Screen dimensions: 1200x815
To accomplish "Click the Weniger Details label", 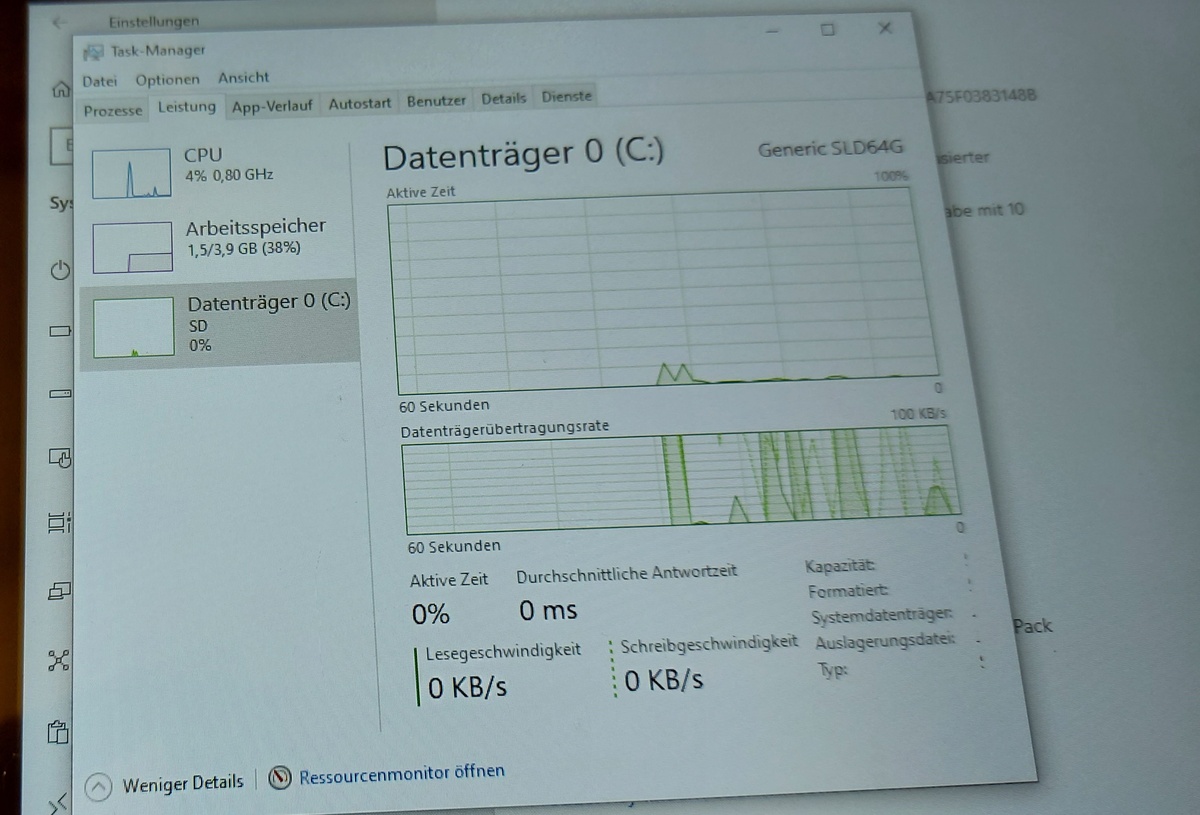I will (183, 782).
